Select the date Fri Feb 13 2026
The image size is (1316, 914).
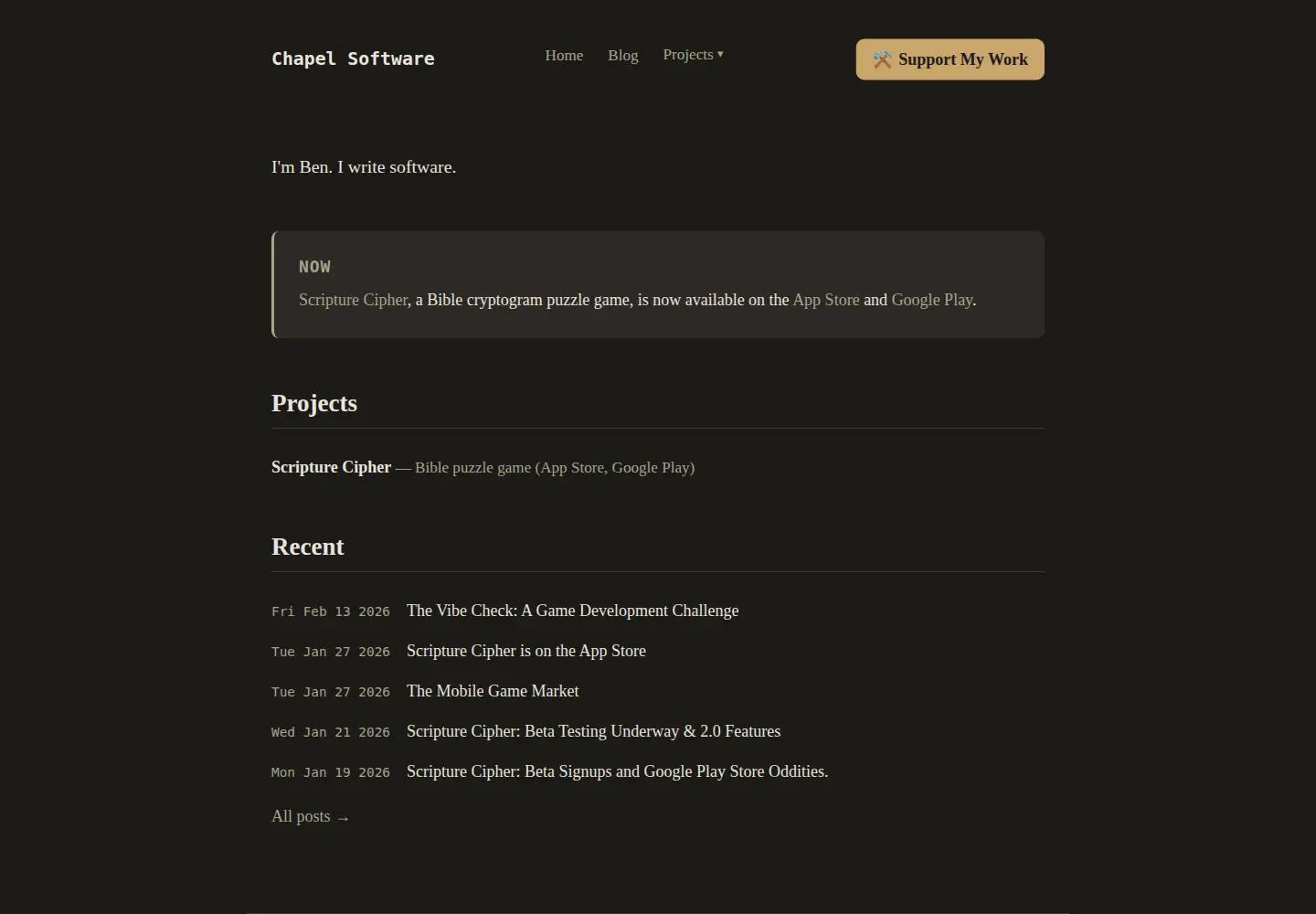pyautogui.click(x=331, y=611)
